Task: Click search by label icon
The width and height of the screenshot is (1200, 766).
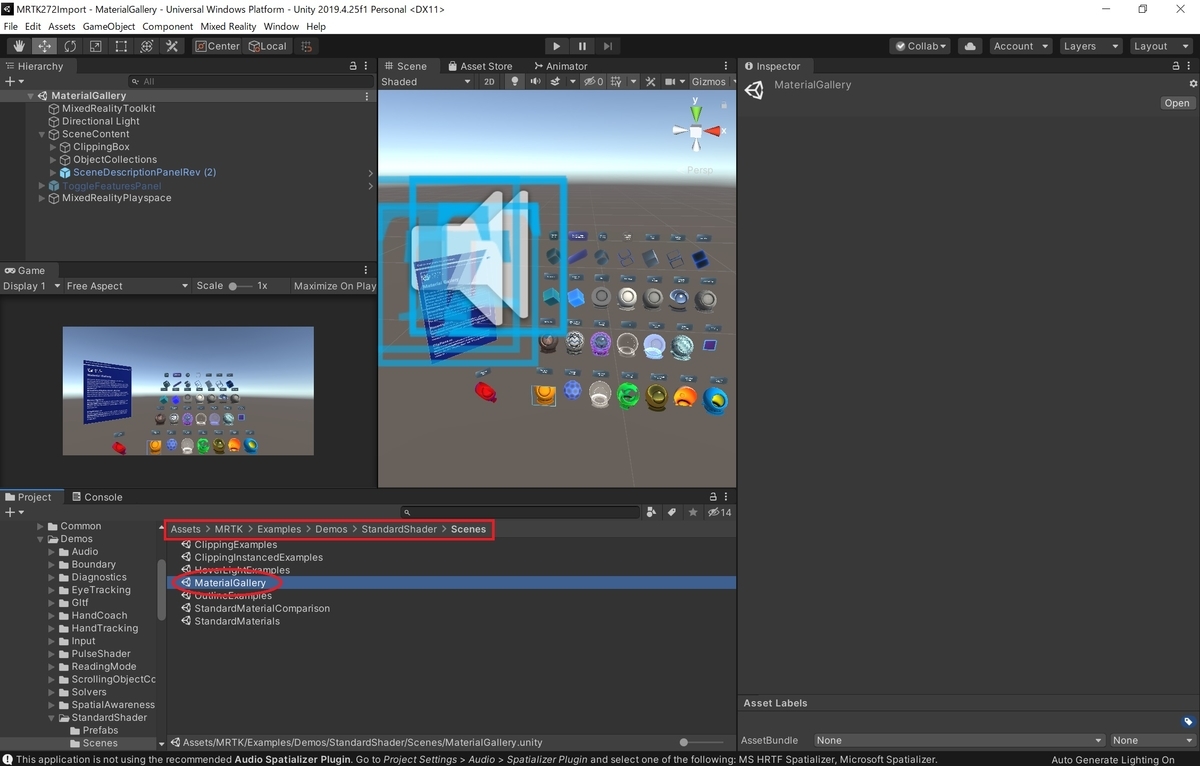Action: (672, 512)
